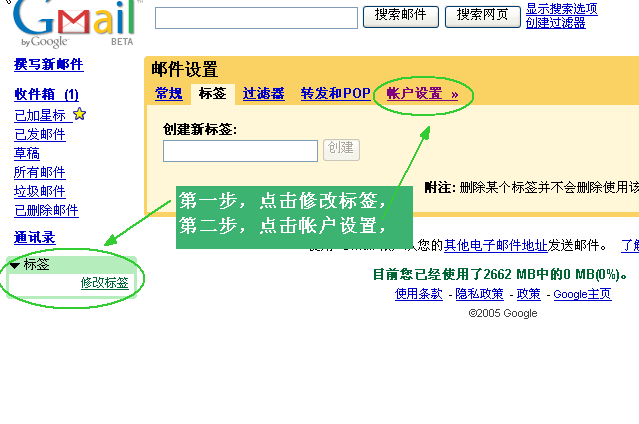The height and width of the screenshot is (424, 639).
Task: Click the ©2005 Google footer text
Action: click(x=503, y=313)
